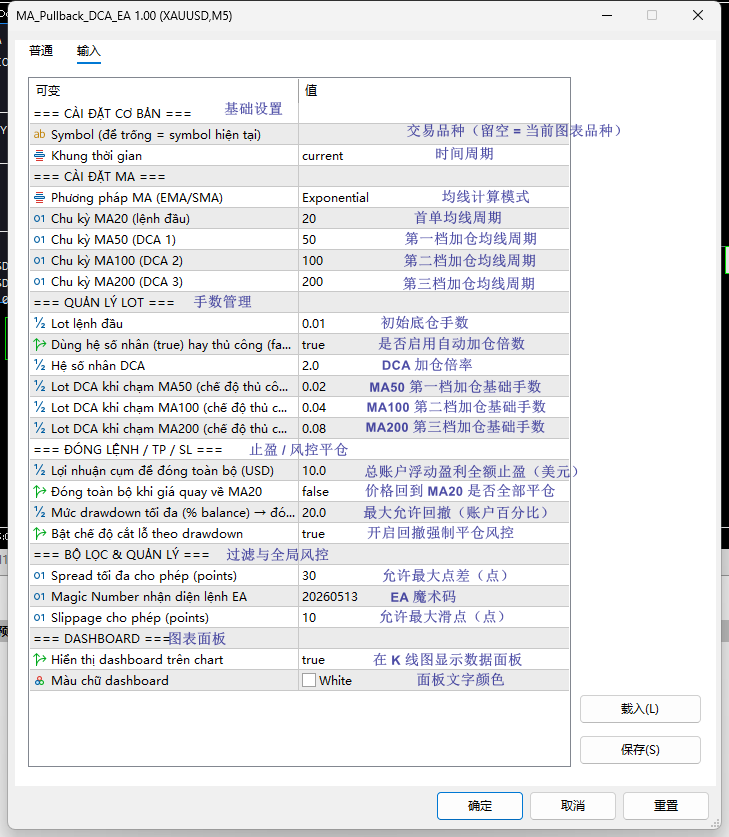The image size is (729, 837).
Task: Click the 重置 reset button
Action: (666, 806)
